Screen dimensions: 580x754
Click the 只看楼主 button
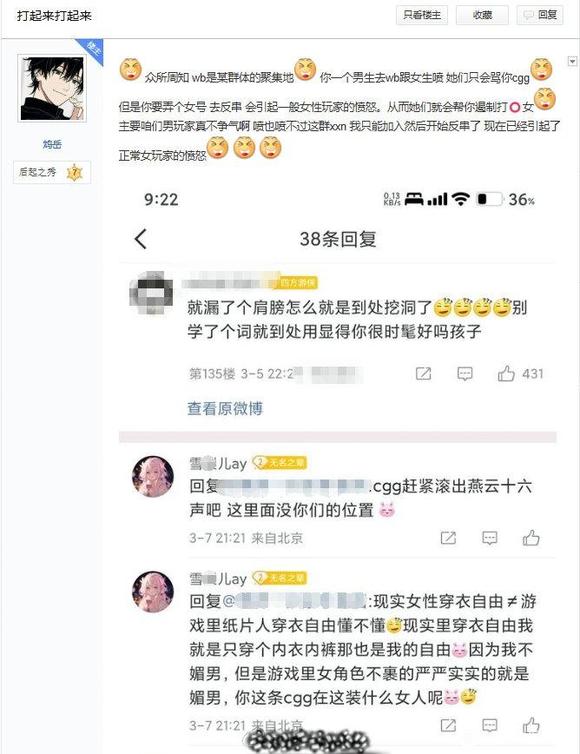point(422,15)
